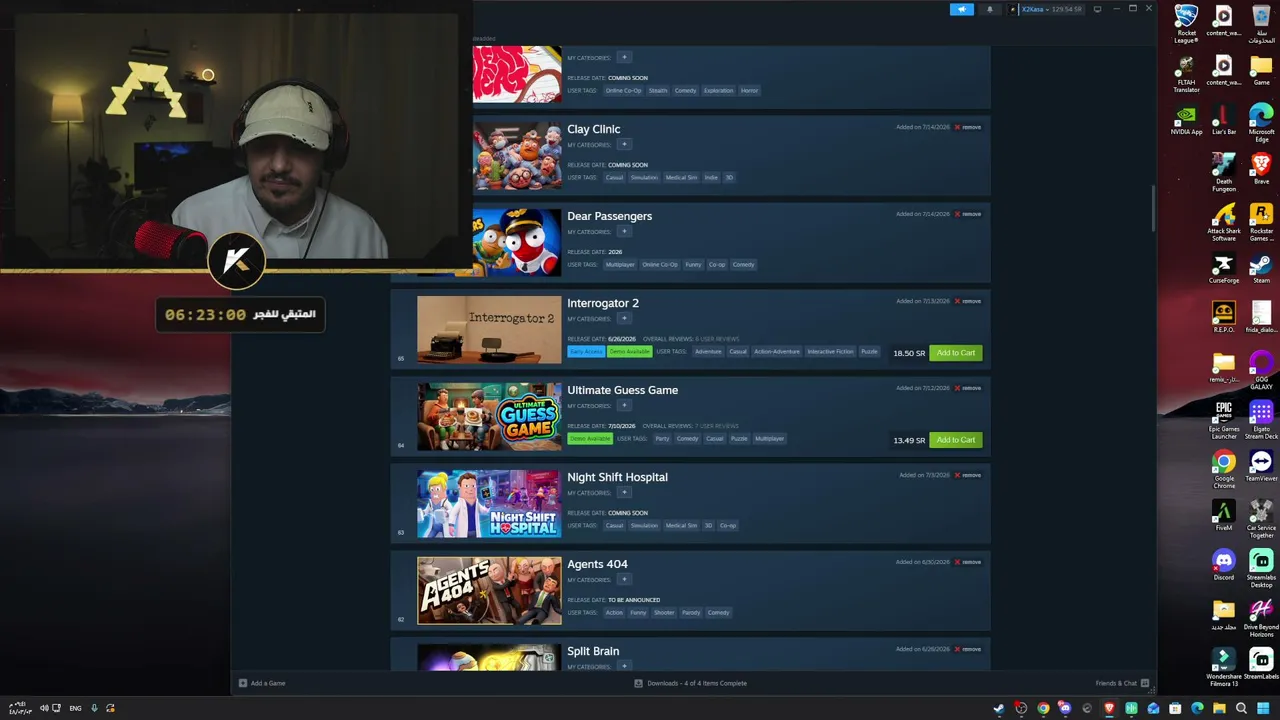
Task: Open File Explorer from taskbar
Action: pyautogui.click(x=1219, y=709)
